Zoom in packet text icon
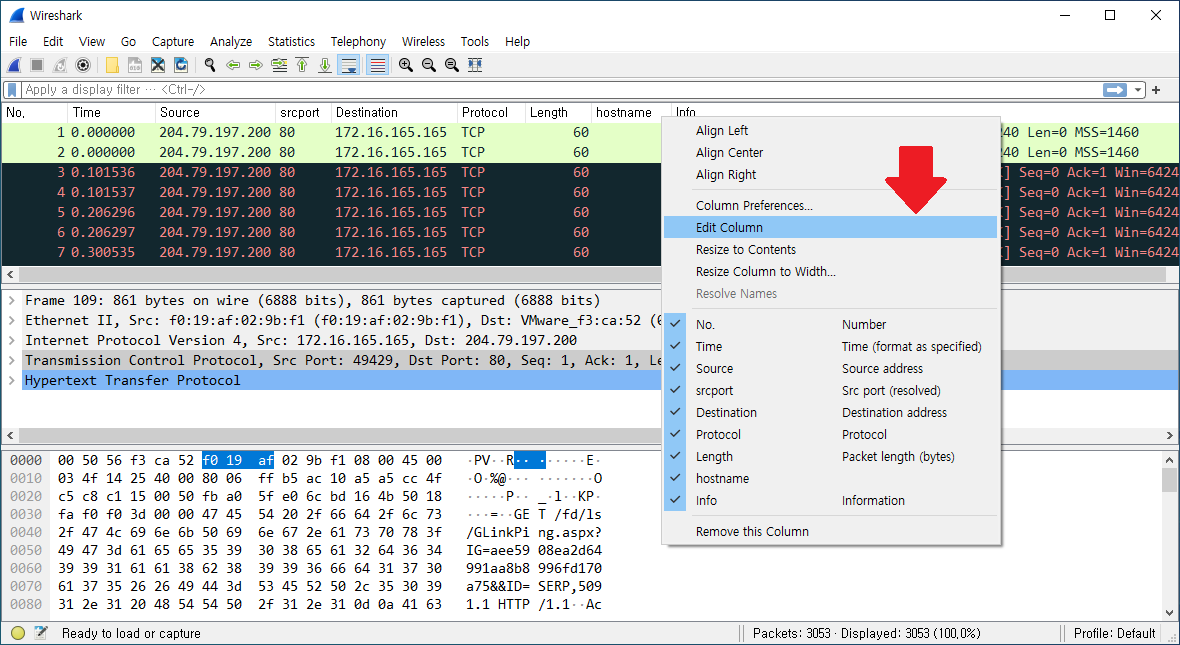 click(x=406, y=65)
